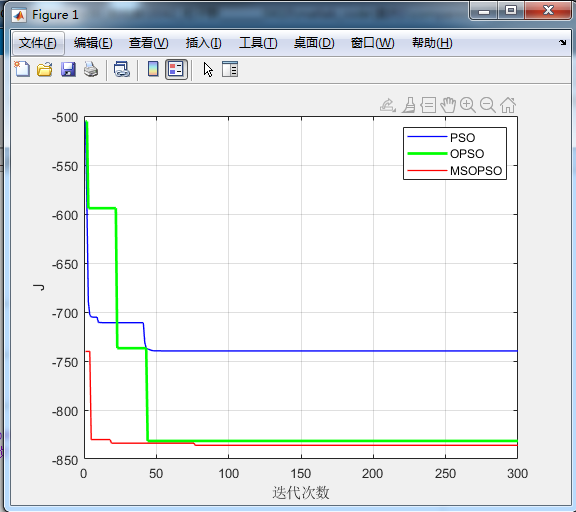Open the 文件(F) menu
Screen dimensions: 576x512
38,43
